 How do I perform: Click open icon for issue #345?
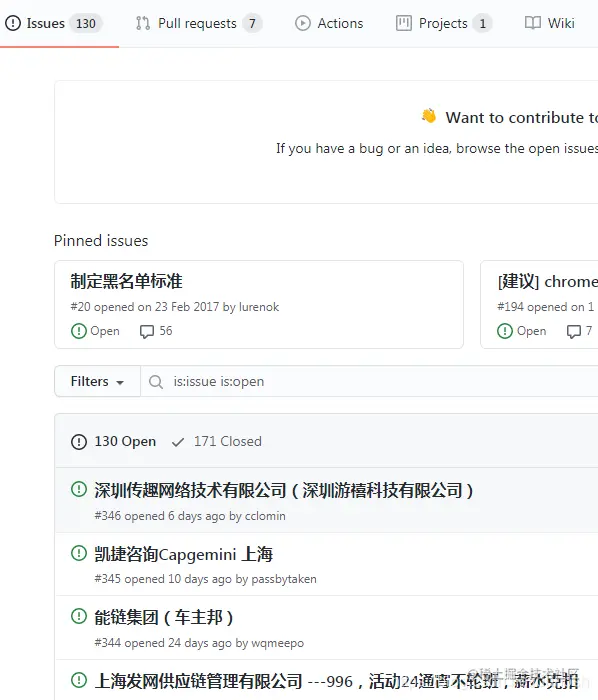pyautogui.click(x=79, y=553)
